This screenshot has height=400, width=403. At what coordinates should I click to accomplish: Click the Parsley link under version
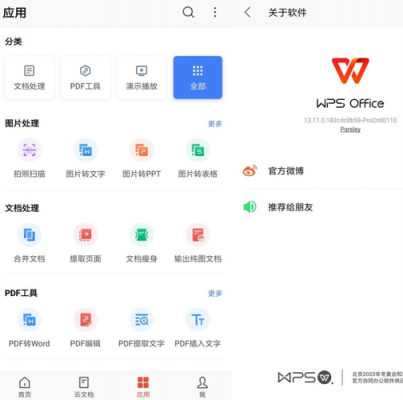tap(350, 129)
